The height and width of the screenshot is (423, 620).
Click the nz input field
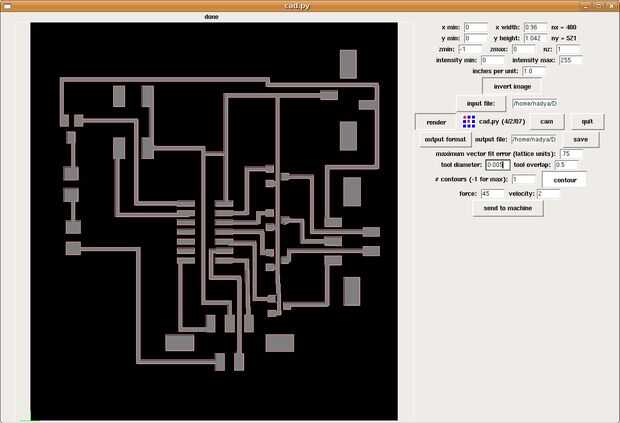pyautogui.click(x=568, y=49)
